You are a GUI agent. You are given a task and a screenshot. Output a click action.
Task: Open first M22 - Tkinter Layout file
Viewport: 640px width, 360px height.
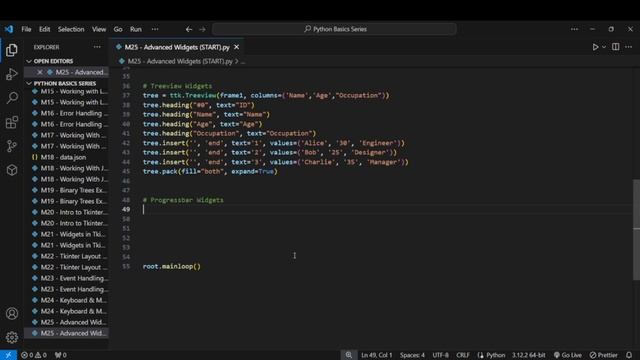67,256
